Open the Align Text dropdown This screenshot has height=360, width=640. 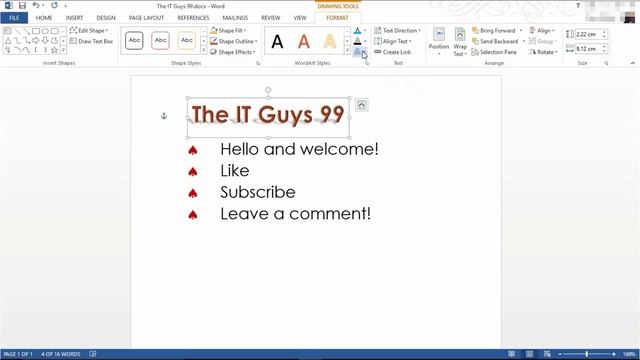pyautogui.click(x=393, y=41)
